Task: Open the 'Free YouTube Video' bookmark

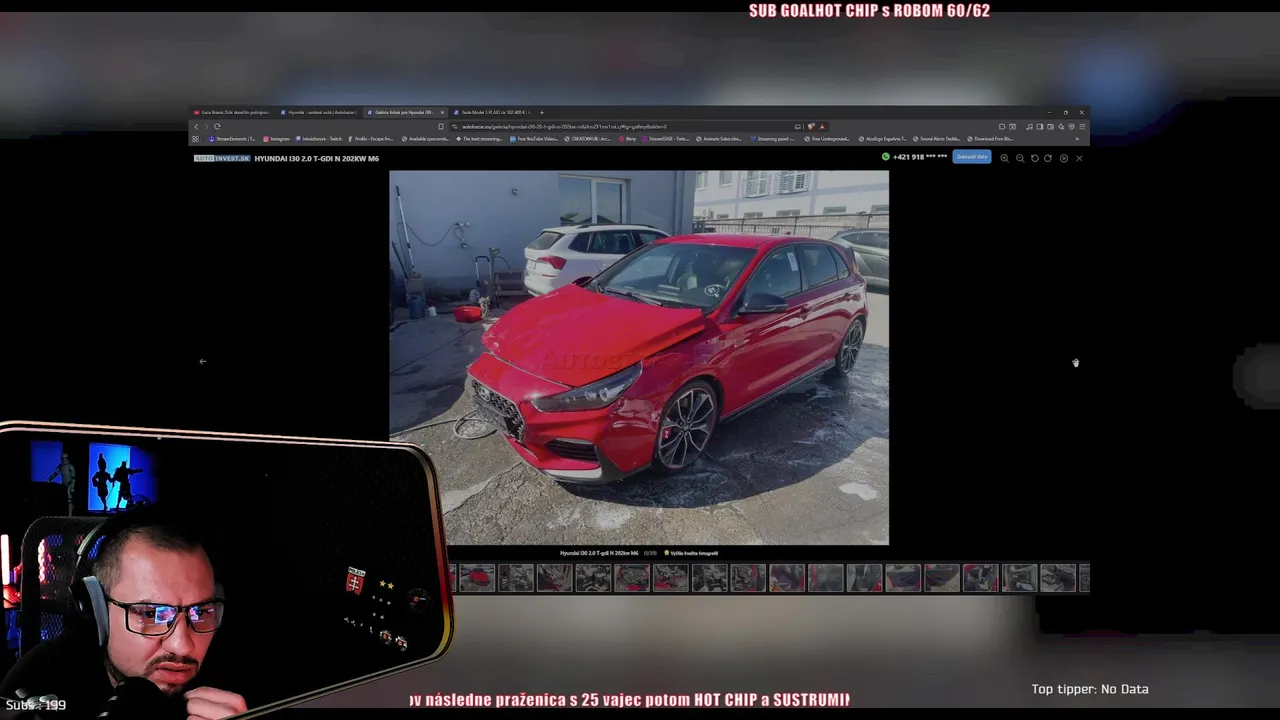Action: [x=533, y=139]
